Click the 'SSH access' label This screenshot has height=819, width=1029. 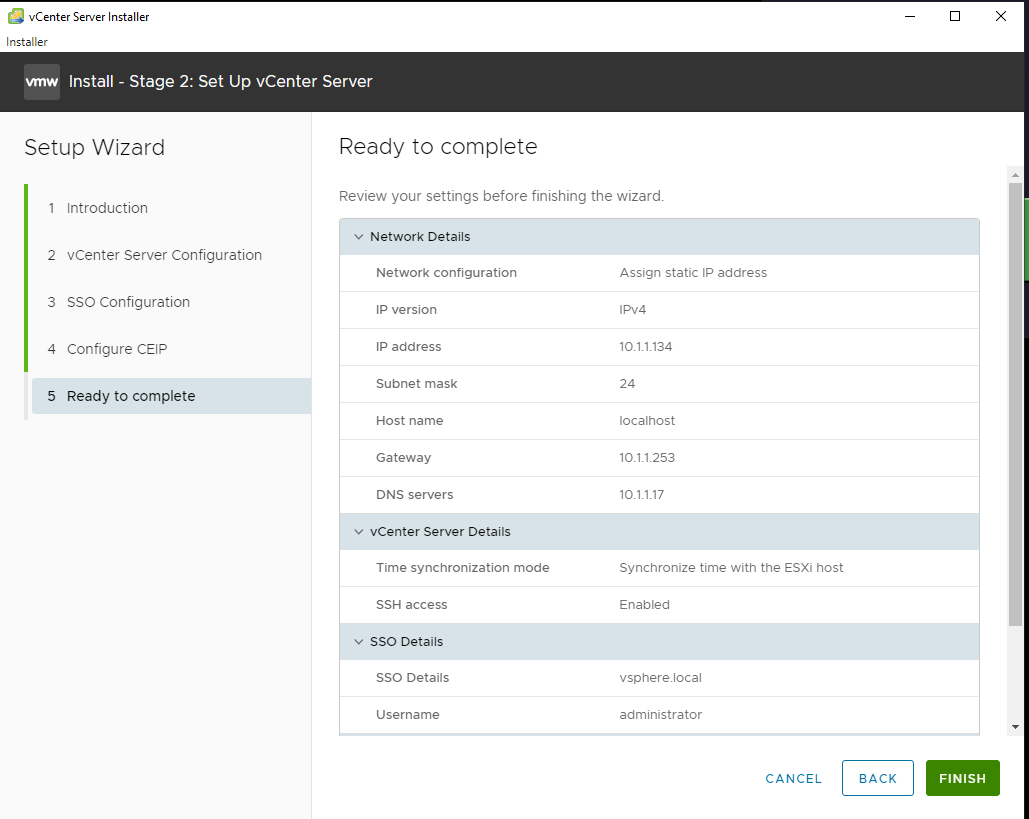pyautogui.click(x=411, y=605)
